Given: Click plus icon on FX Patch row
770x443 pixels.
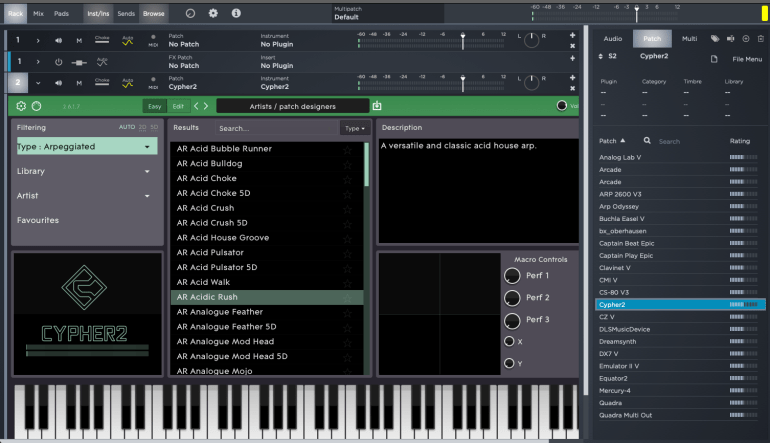Looking at the screenshot, I should tap(572, 58).
